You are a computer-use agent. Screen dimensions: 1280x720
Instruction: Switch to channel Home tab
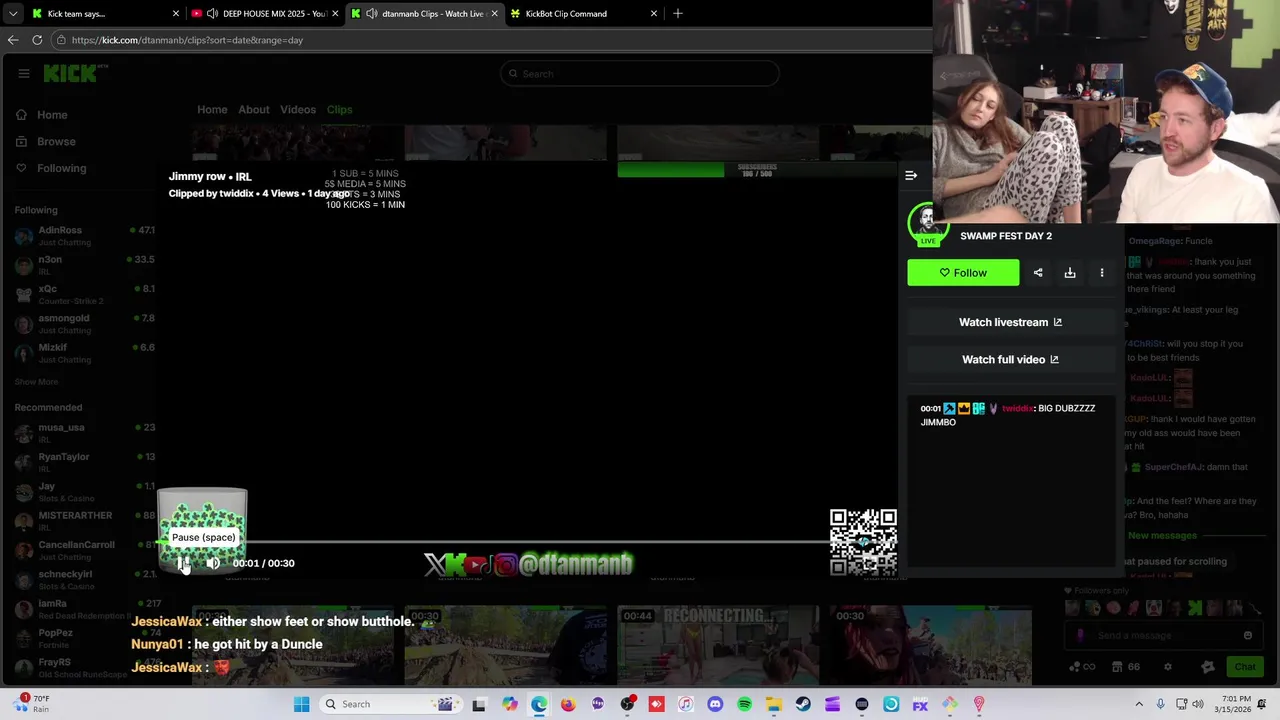[212, 109]
